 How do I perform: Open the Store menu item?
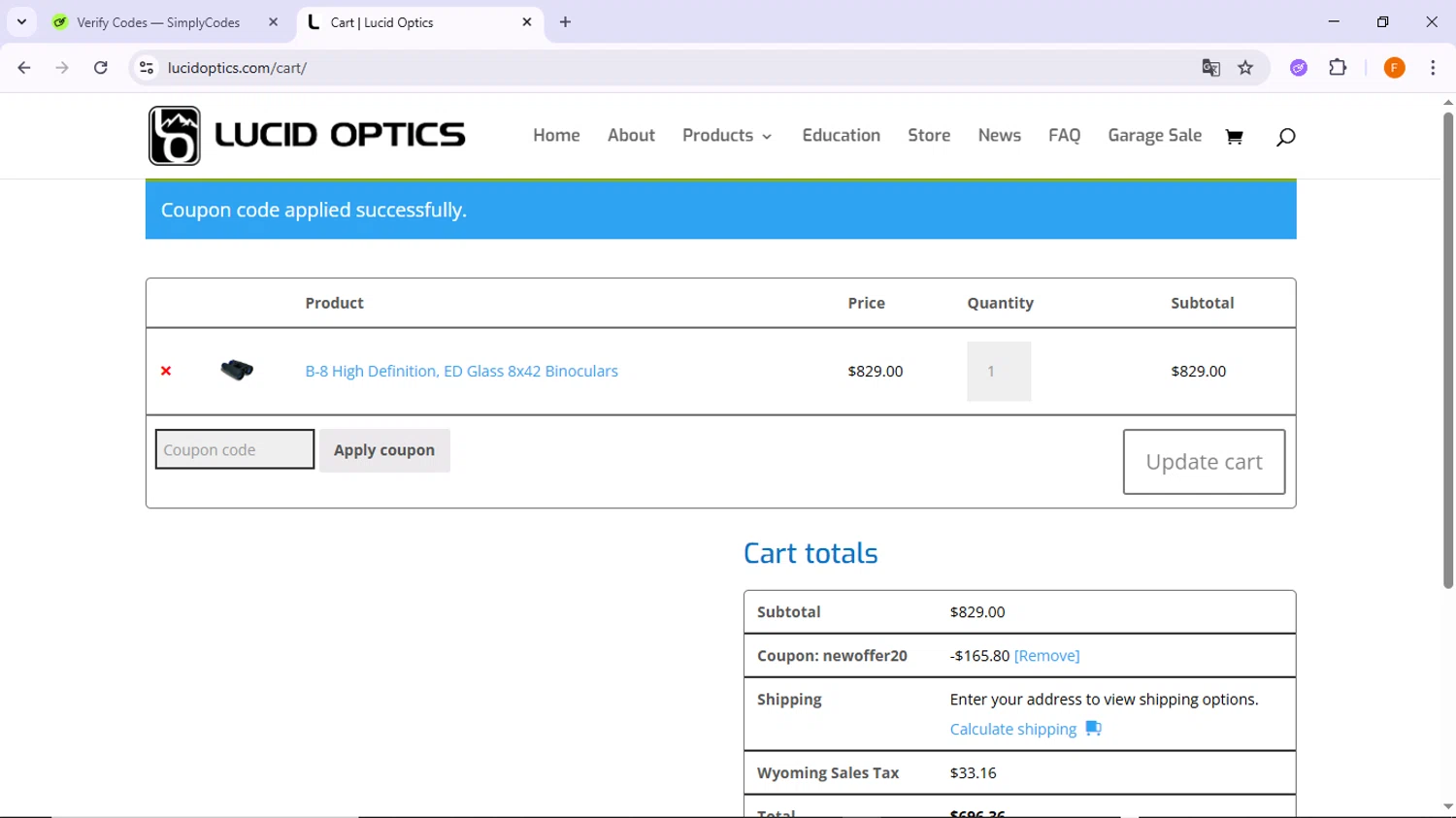(929, 136)
